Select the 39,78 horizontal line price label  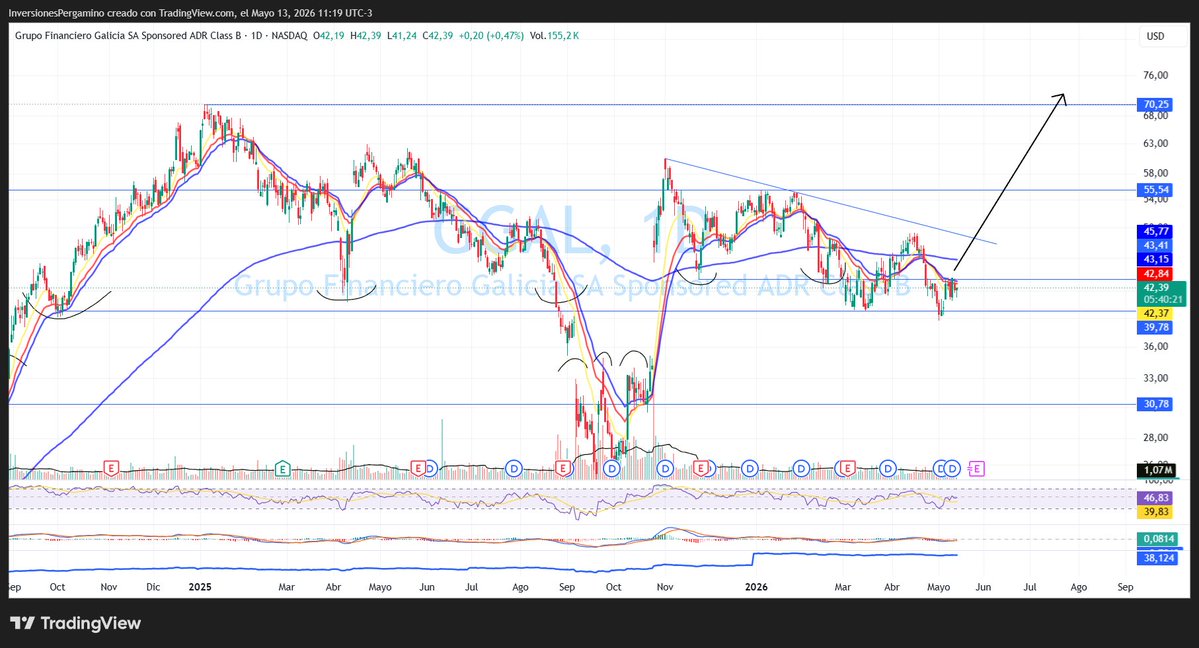coord(1155,327)
